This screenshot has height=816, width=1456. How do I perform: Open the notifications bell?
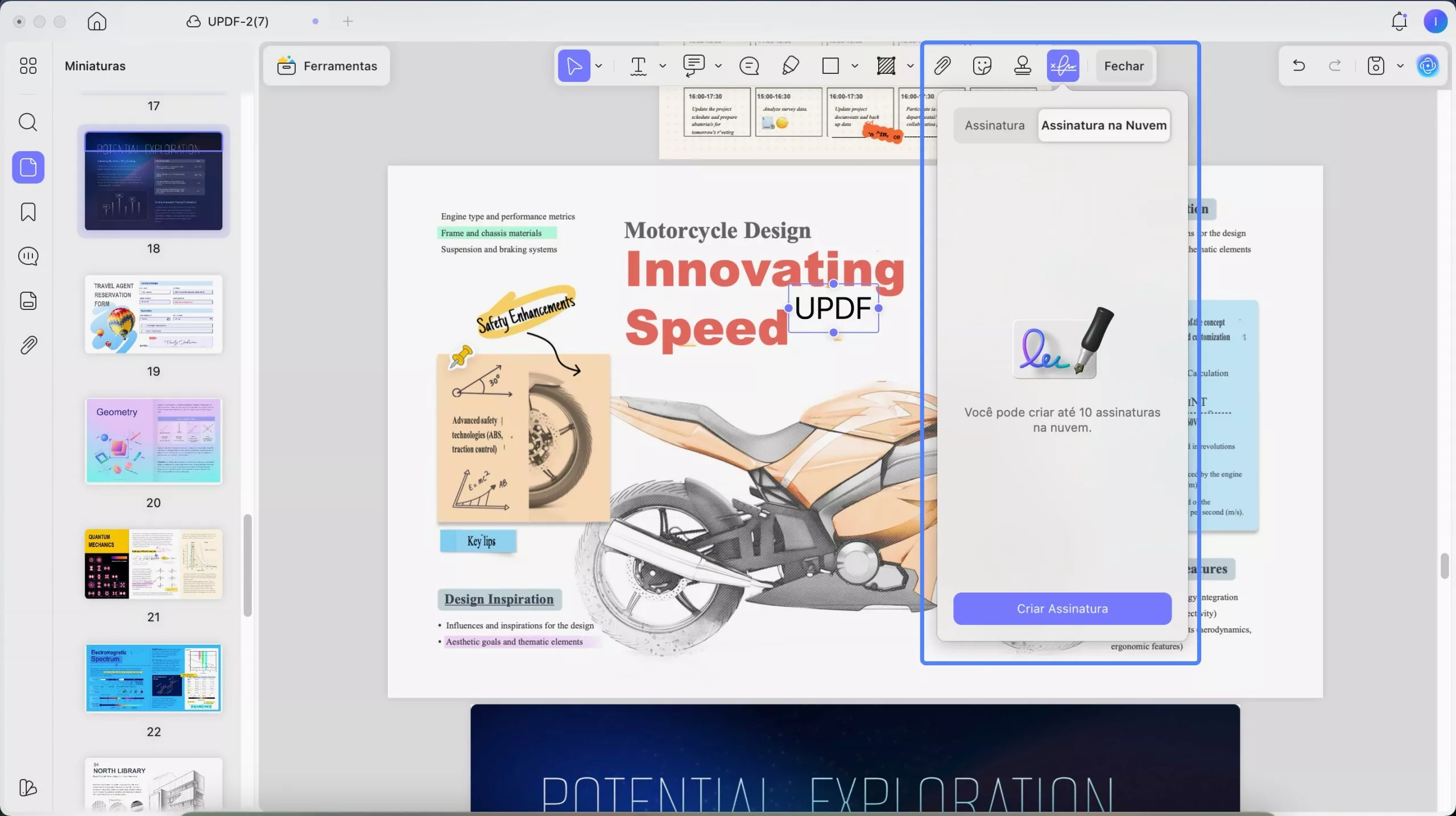pyautogui.click(x=1399, y=22)
